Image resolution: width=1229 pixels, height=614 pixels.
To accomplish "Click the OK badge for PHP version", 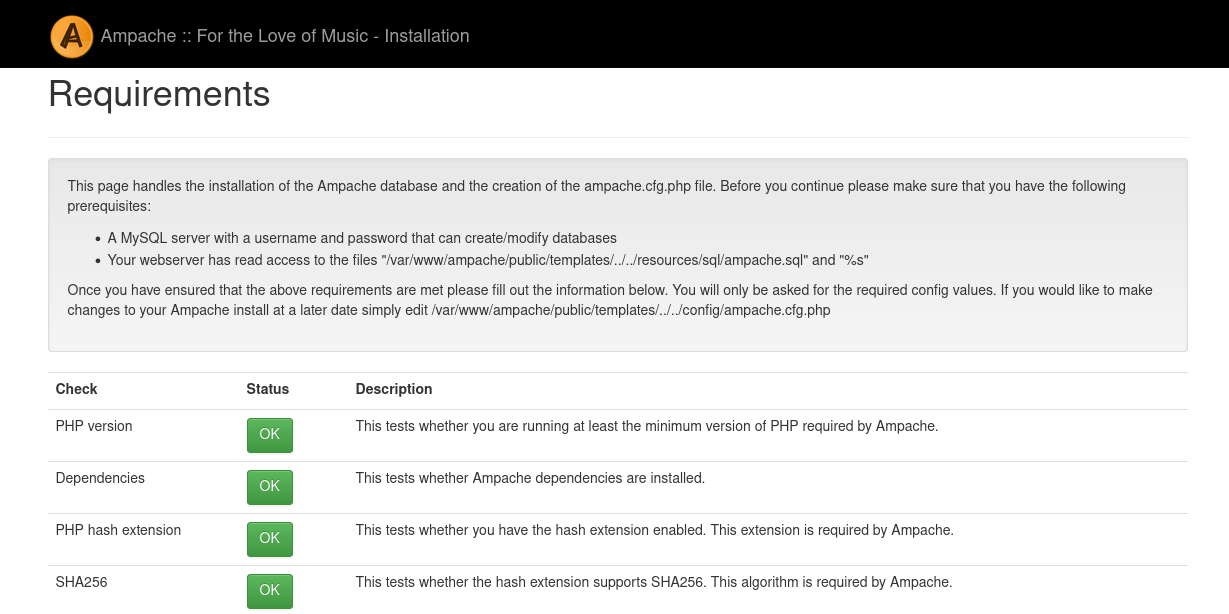I will pyautogui.click(x=269, y=435).
